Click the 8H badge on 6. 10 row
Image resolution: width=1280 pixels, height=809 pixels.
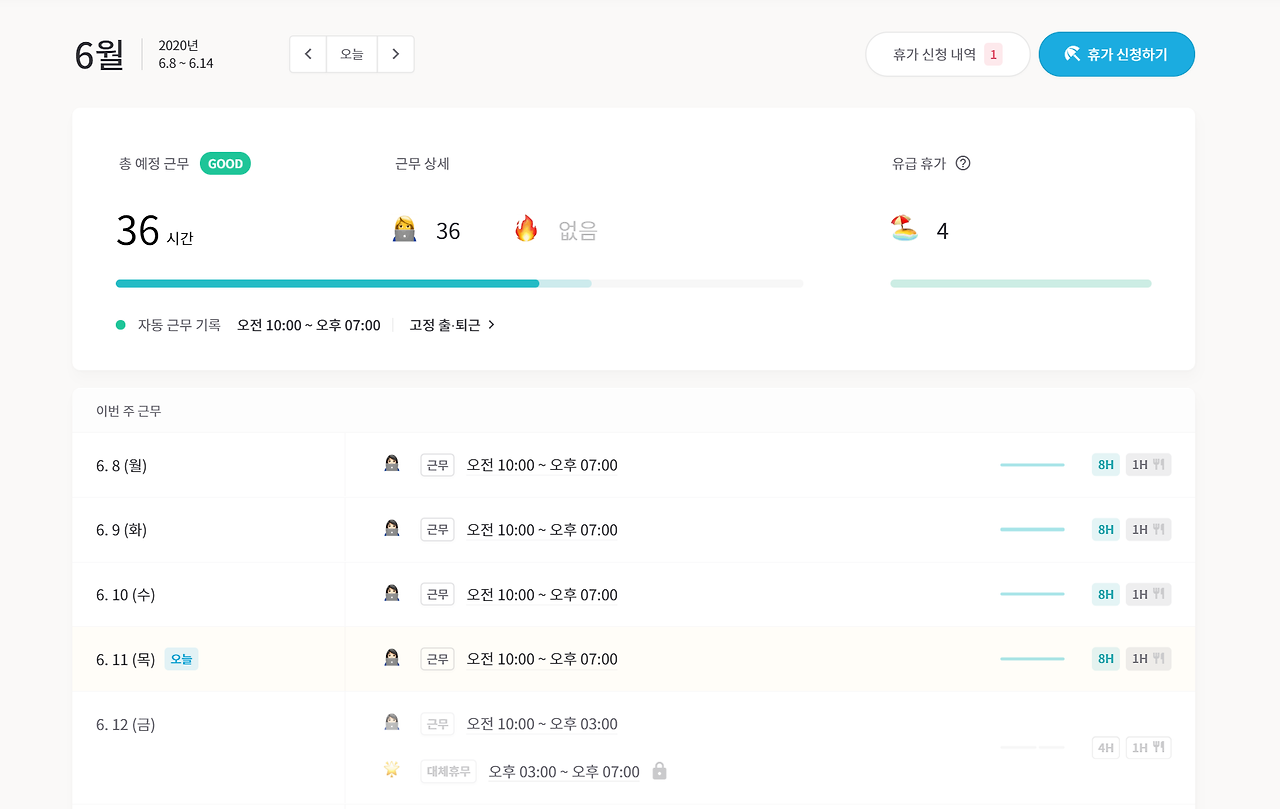(1106, 594)
